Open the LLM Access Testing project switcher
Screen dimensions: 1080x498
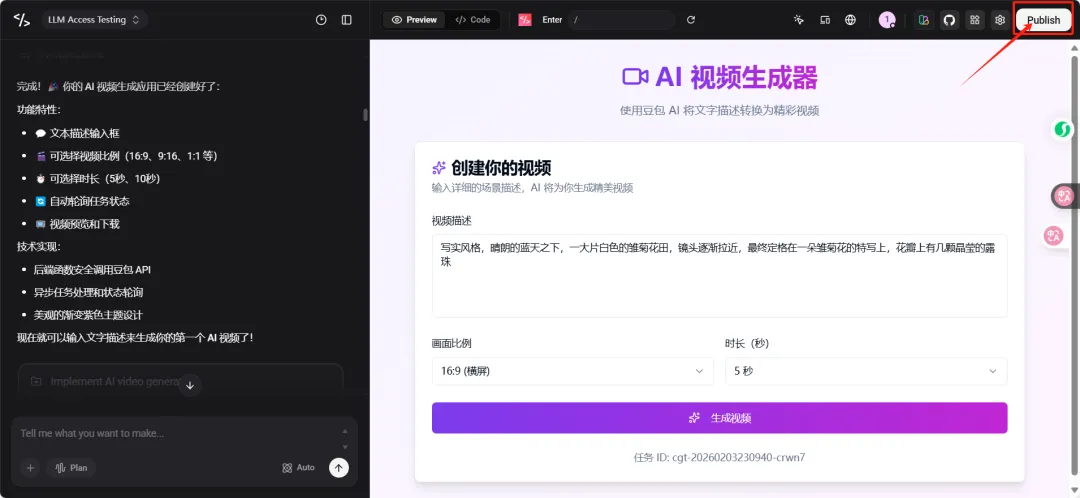point(94,20)
